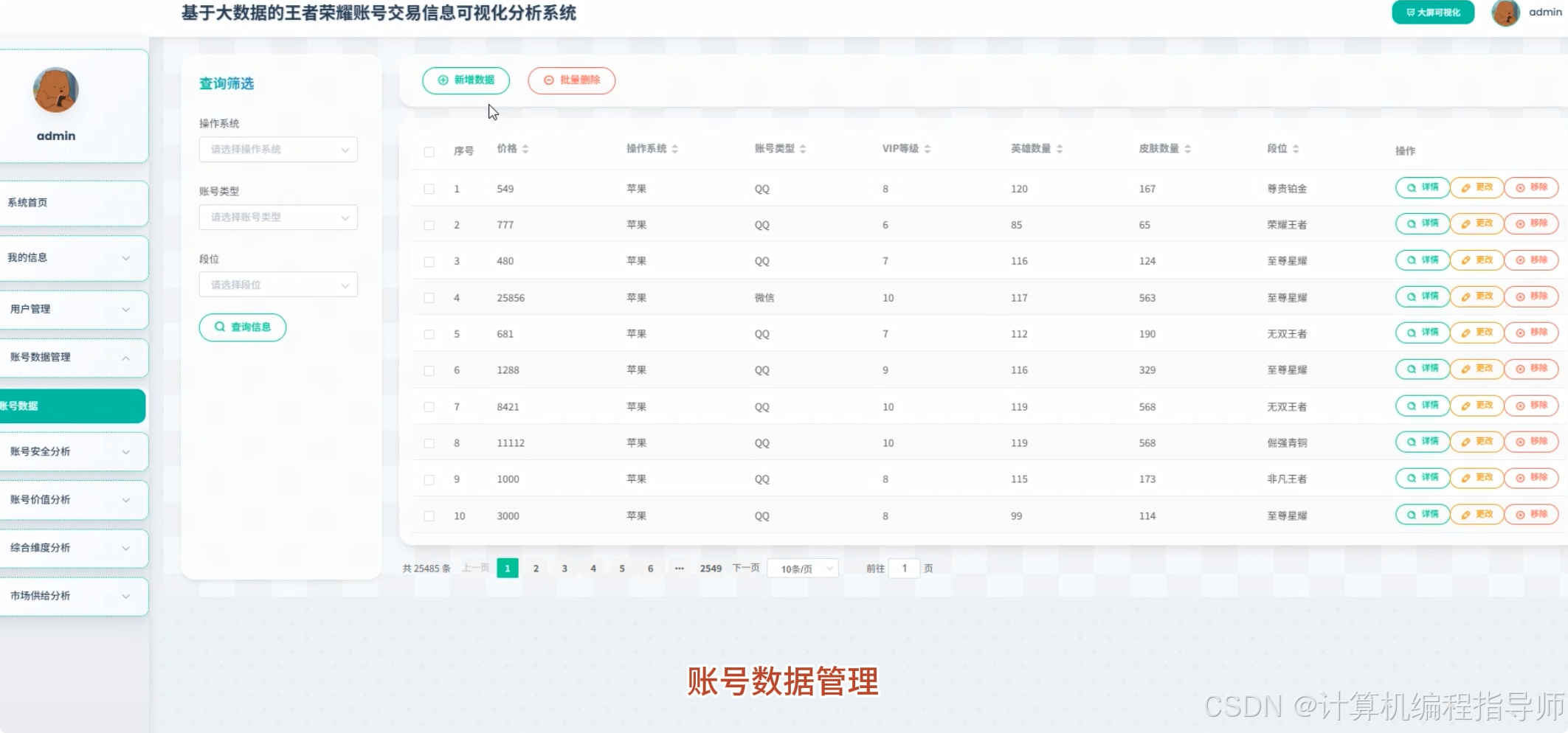Click the sort arrows next to 价格 column

click(524, 147)
